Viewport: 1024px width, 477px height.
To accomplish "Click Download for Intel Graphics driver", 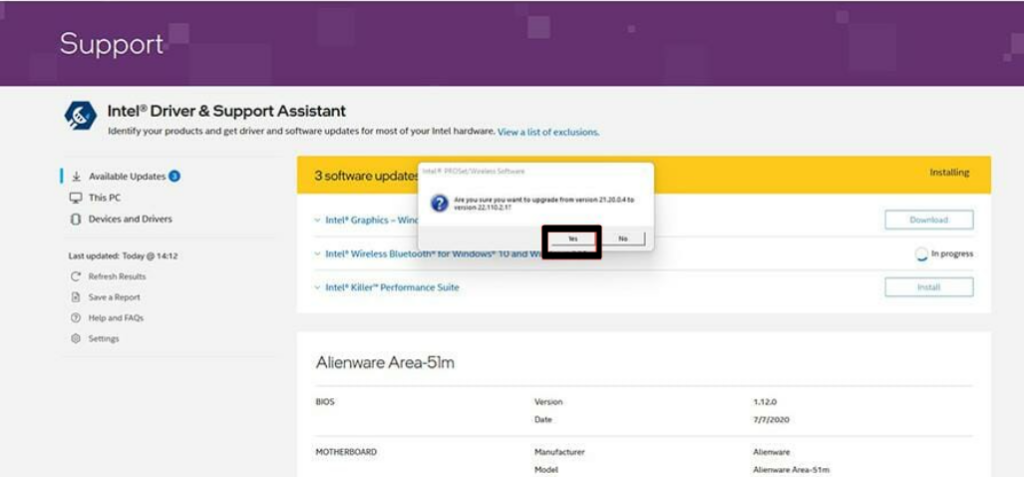I will click(x=929, y=220).
